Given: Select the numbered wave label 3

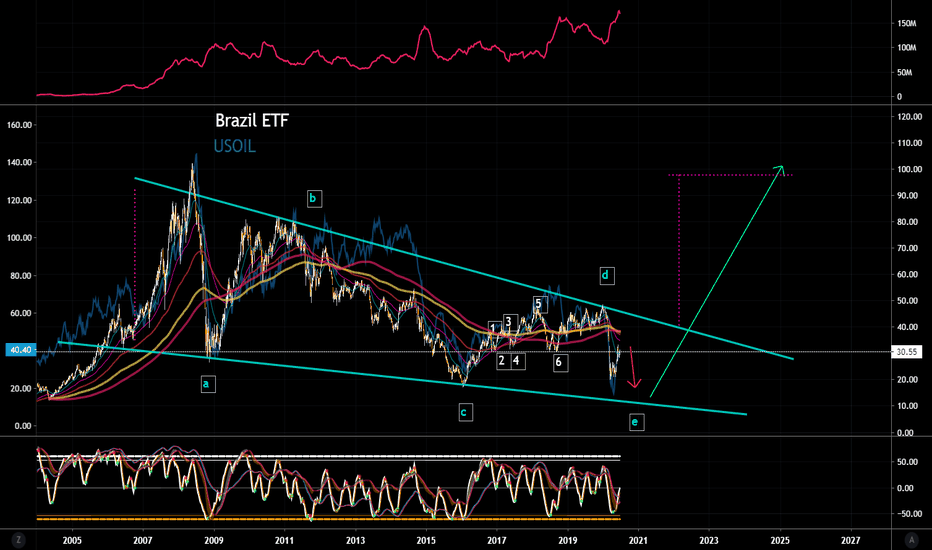Looking at the screenshot, I should pyautogui.click(x=509, y=322).
